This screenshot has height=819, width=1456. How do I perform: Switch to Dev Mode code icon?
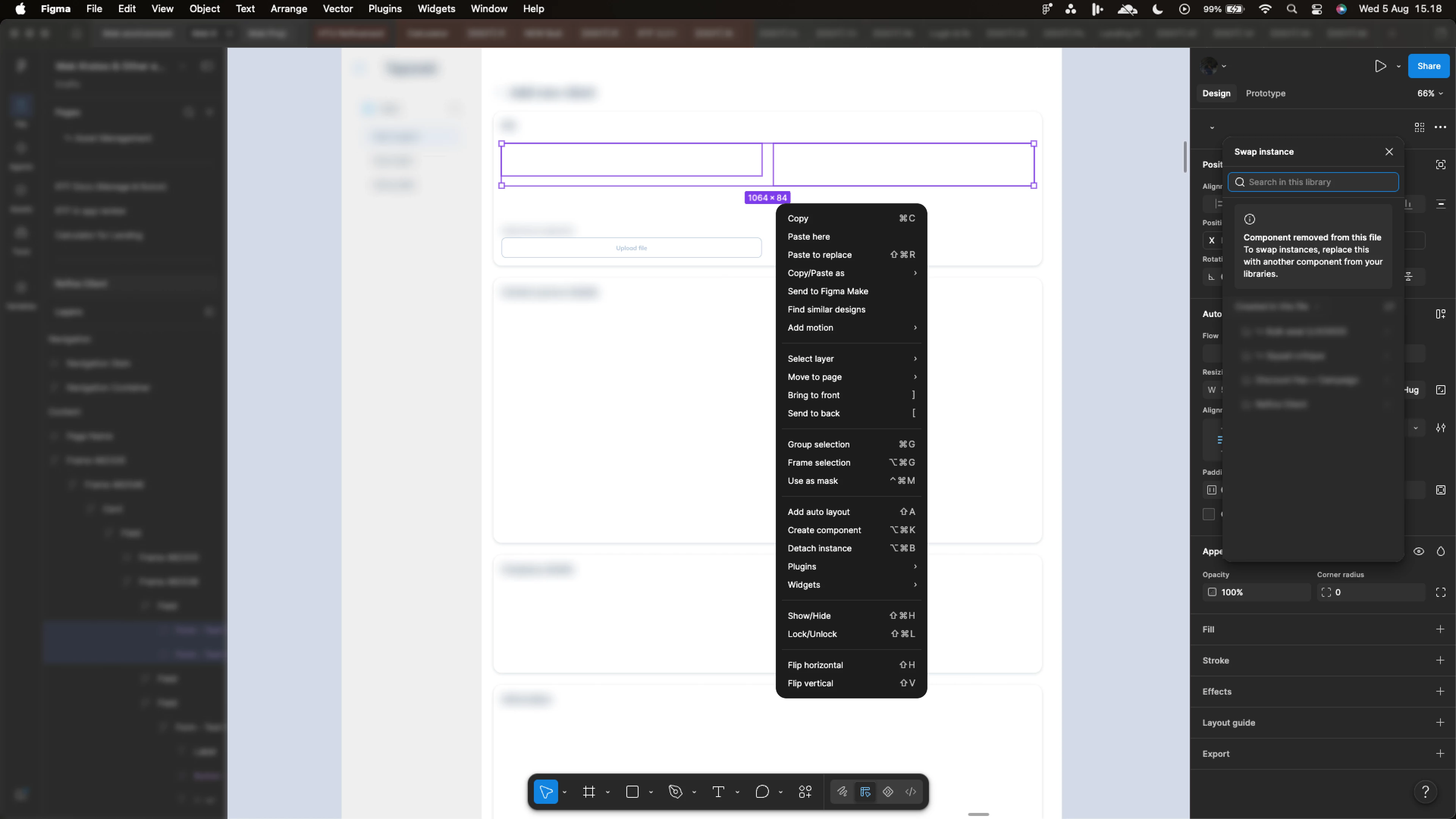910,791
